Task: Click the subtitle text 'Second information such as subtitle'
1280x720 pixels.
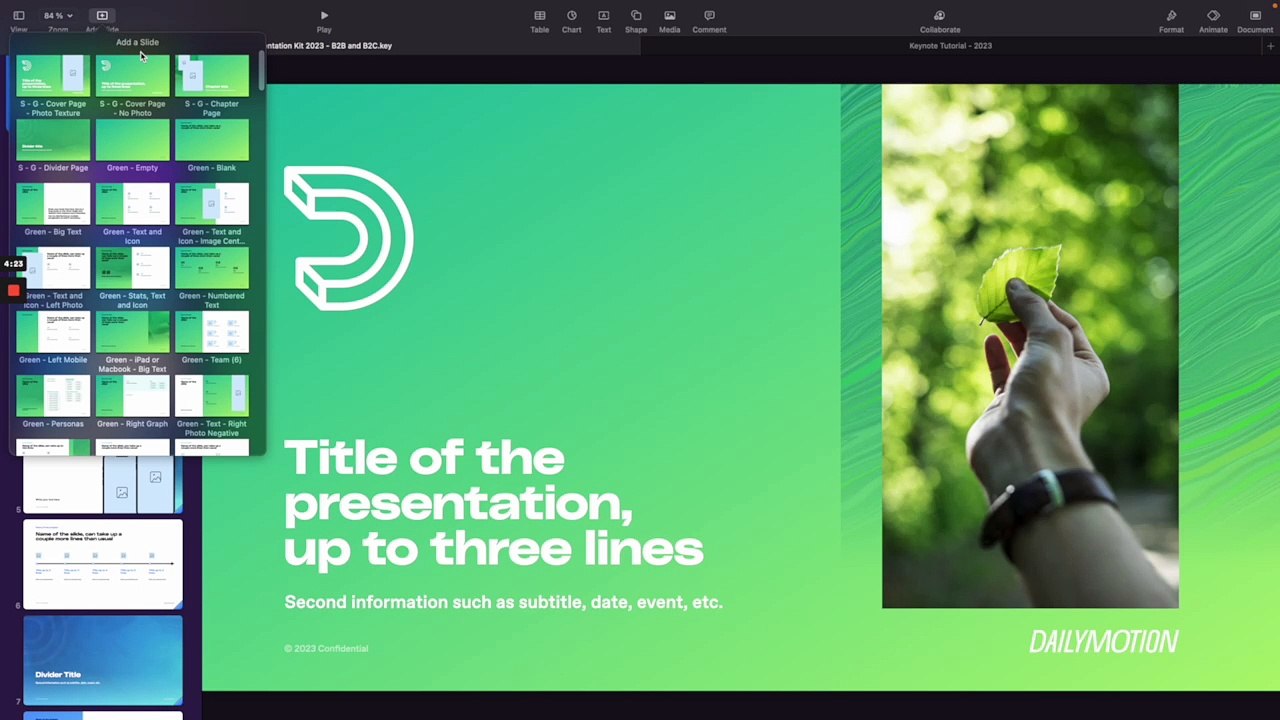Action: coord(503,602)
